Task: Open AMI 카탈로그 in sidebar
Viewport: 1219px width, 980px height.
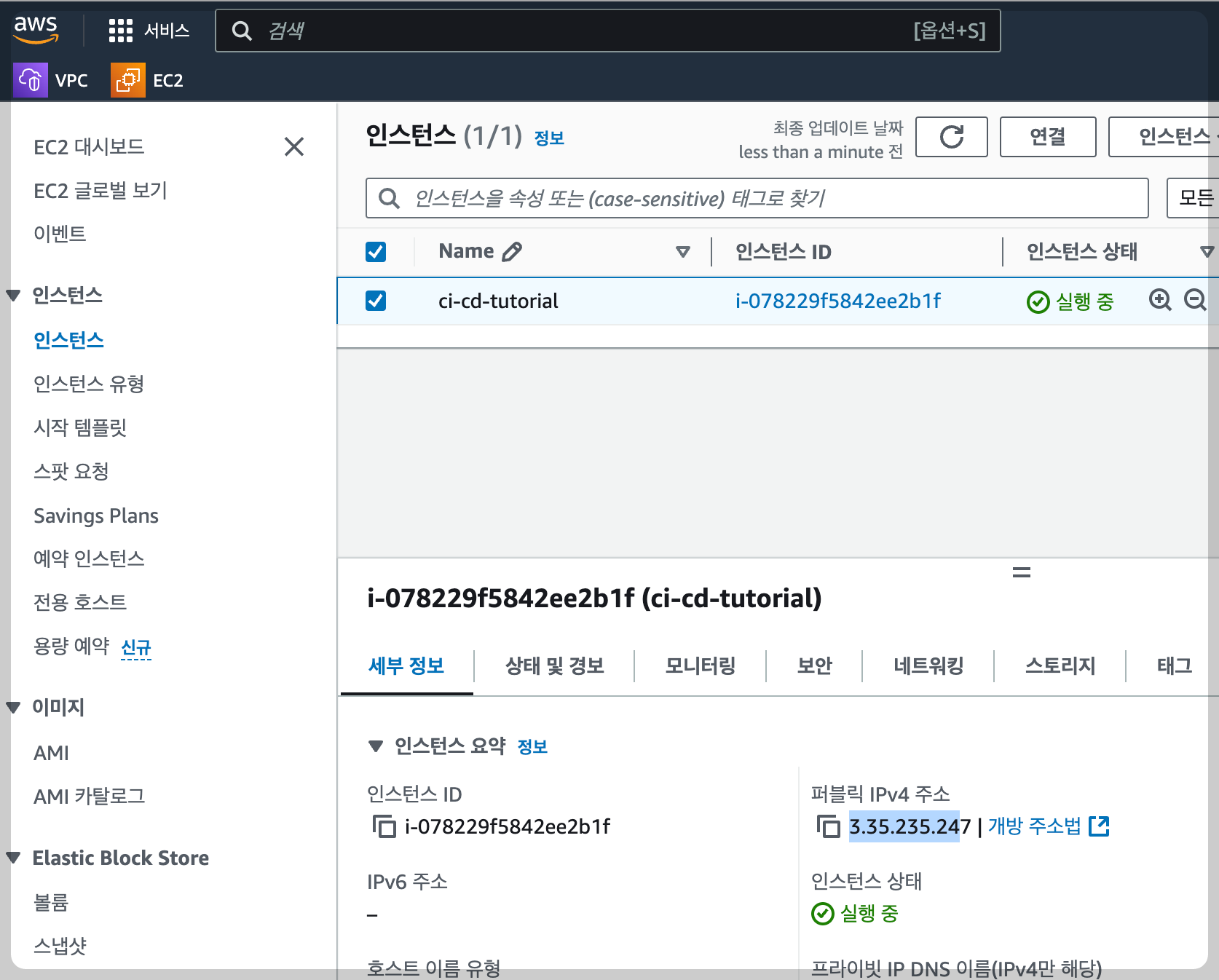Action: tap(90, 797)
